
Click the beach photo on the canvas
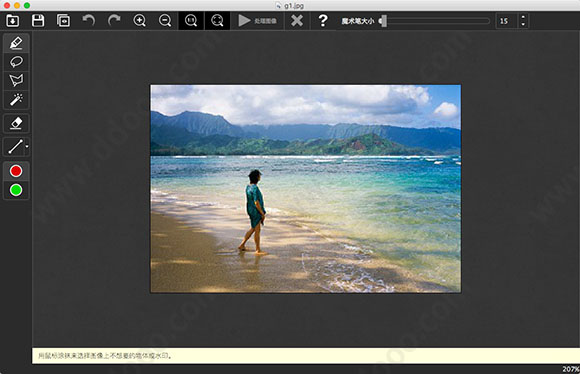(x=306, y=189)
